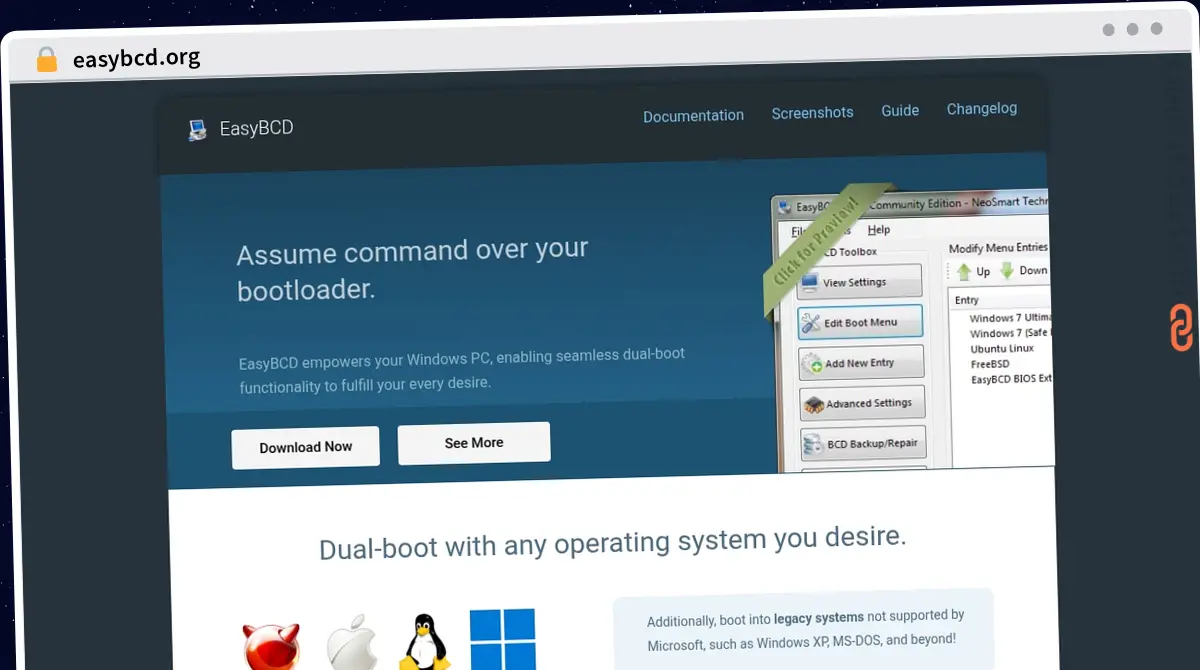Select the Ubuntu Linux entry

tap(1002, 348)
